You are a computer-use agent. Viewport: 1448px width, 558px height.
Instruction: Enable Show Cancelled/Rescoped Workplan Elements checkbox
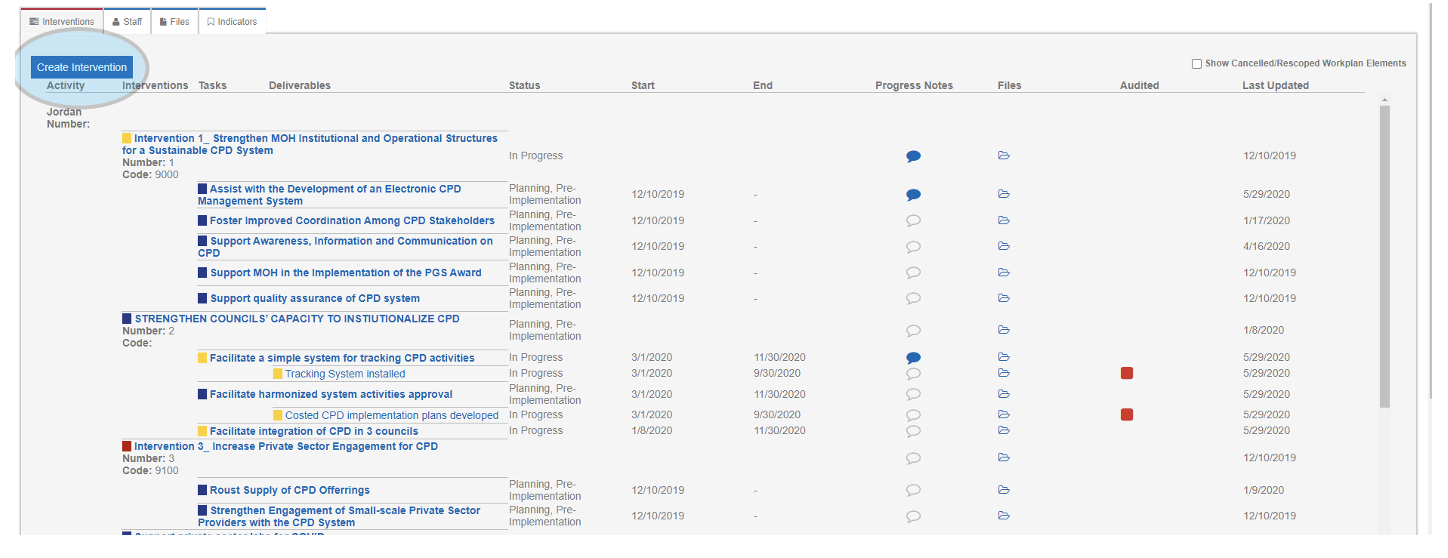click(x=1197, y=64)
